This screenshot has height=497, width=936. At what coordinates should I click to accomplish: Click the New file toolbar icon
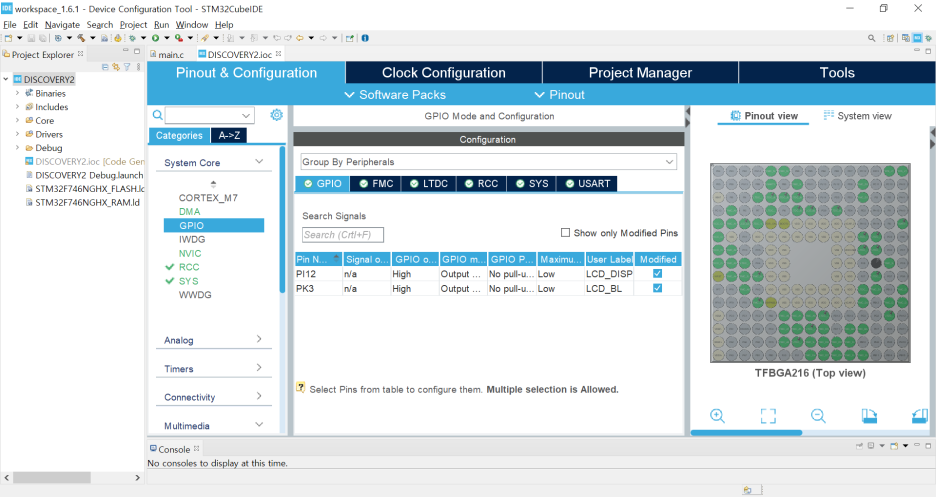pyautogui.click(x=8, y=38)
